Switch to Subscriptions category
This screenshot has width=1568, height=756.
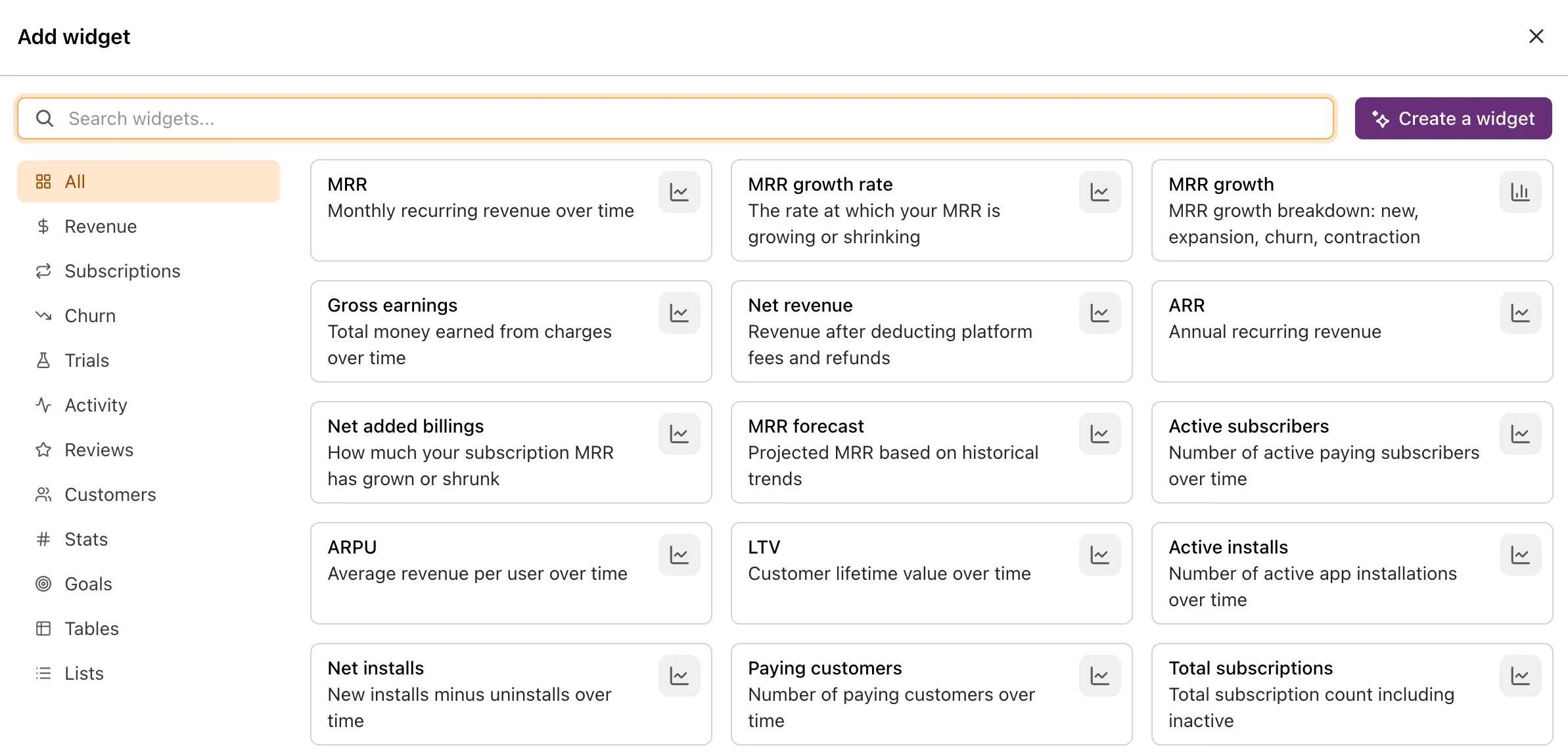[x=122, y=271]
